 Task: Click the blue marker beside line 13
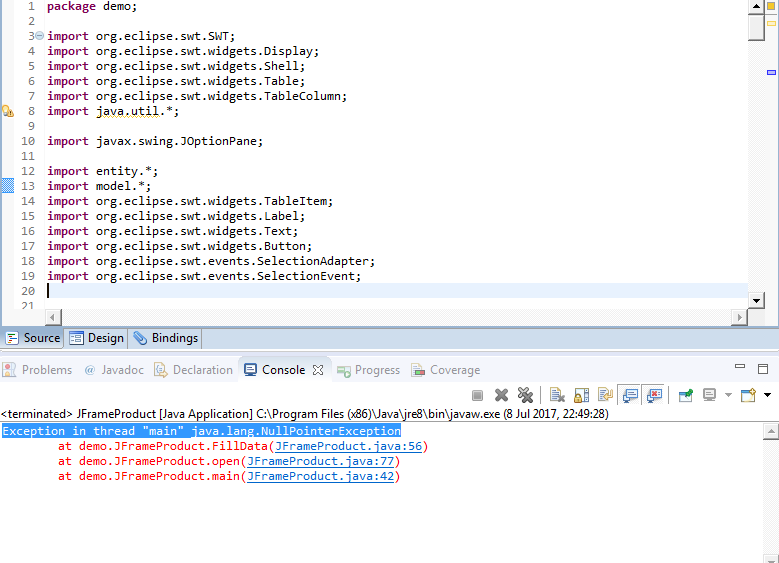tap(7, 186)
